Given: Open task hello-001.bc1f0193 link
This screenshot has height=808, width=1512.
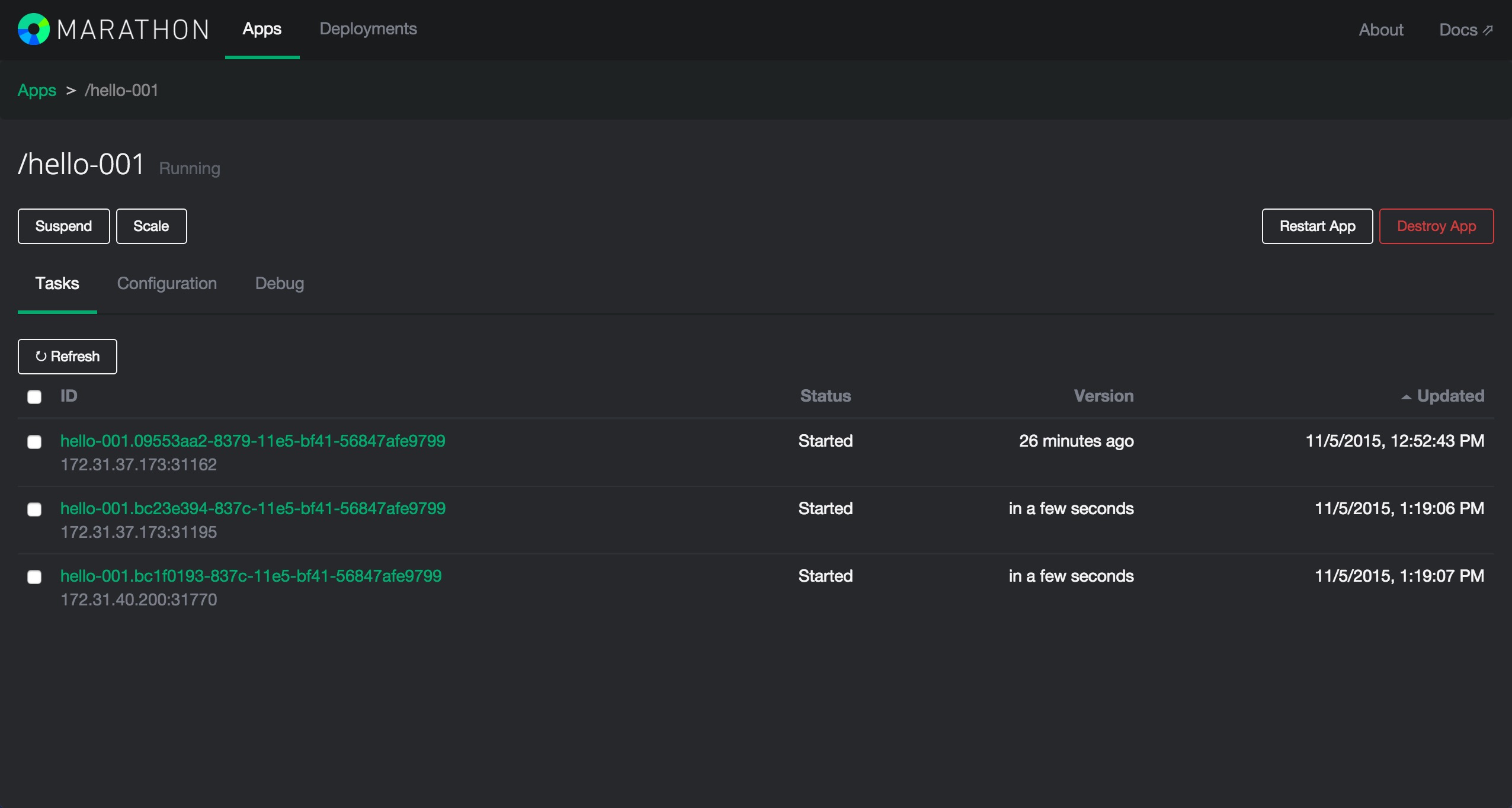Looking at the screenshot, I should [251, 576].
